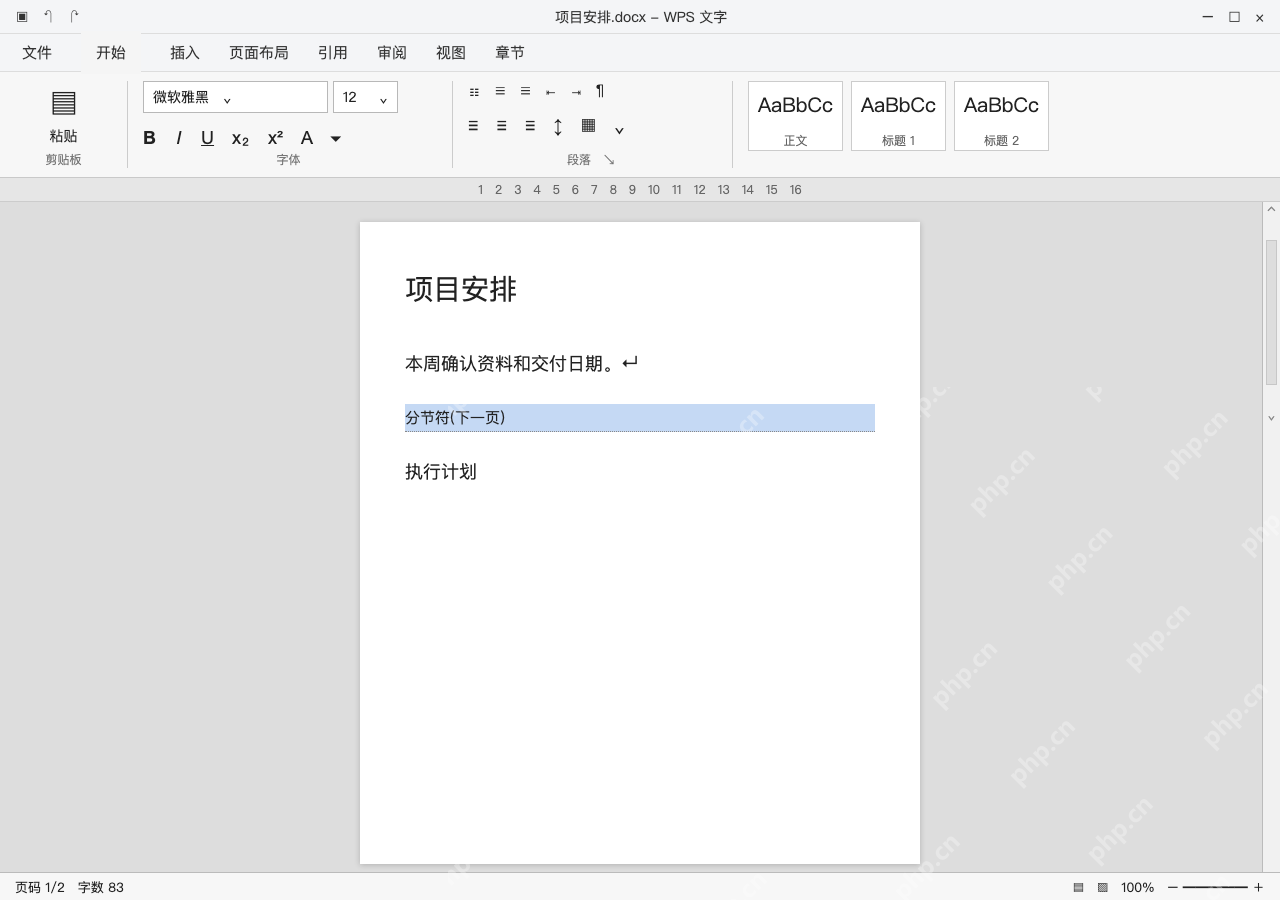Click the zoom in plus icon
Image resolution: width=1280 pixels, height=900 pixels.
click(1258, 887)
